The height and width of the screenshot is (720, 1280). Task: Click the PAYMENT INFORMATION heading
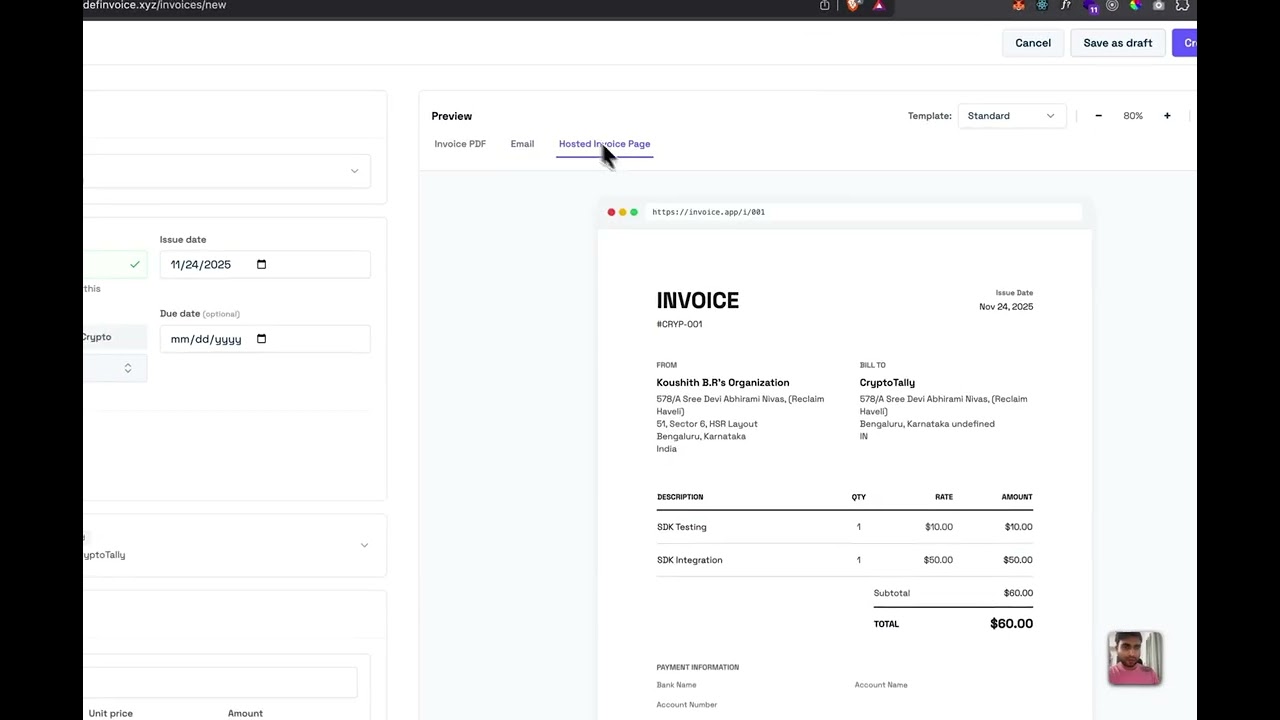698,667
